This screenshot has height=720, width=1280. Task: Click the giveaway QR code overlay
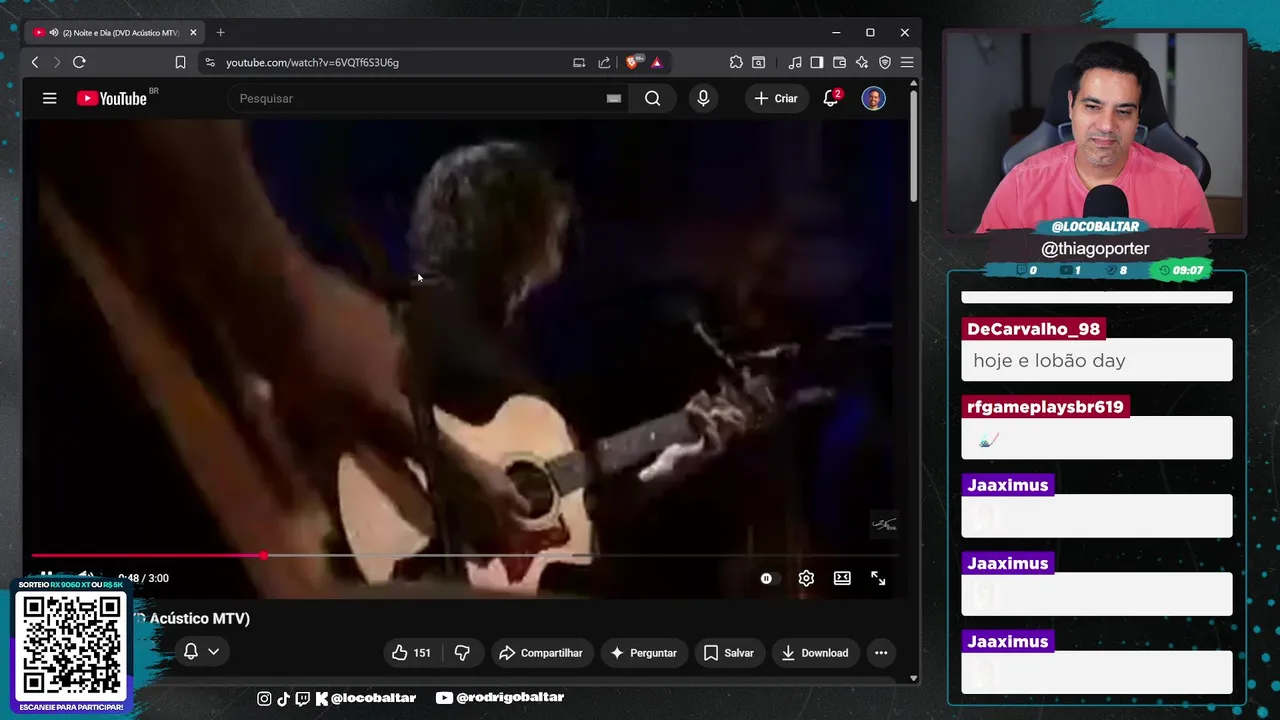[x=71, y=646]
